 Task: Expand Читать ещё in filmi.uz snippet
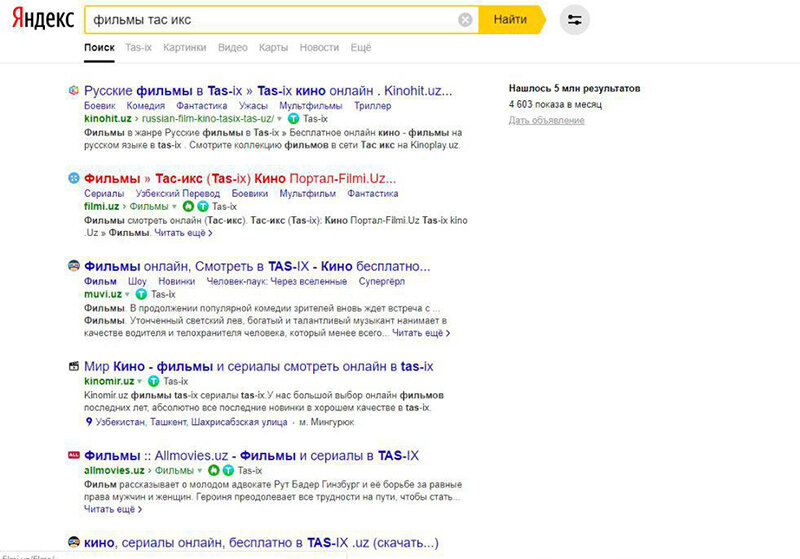pos(183,233)
